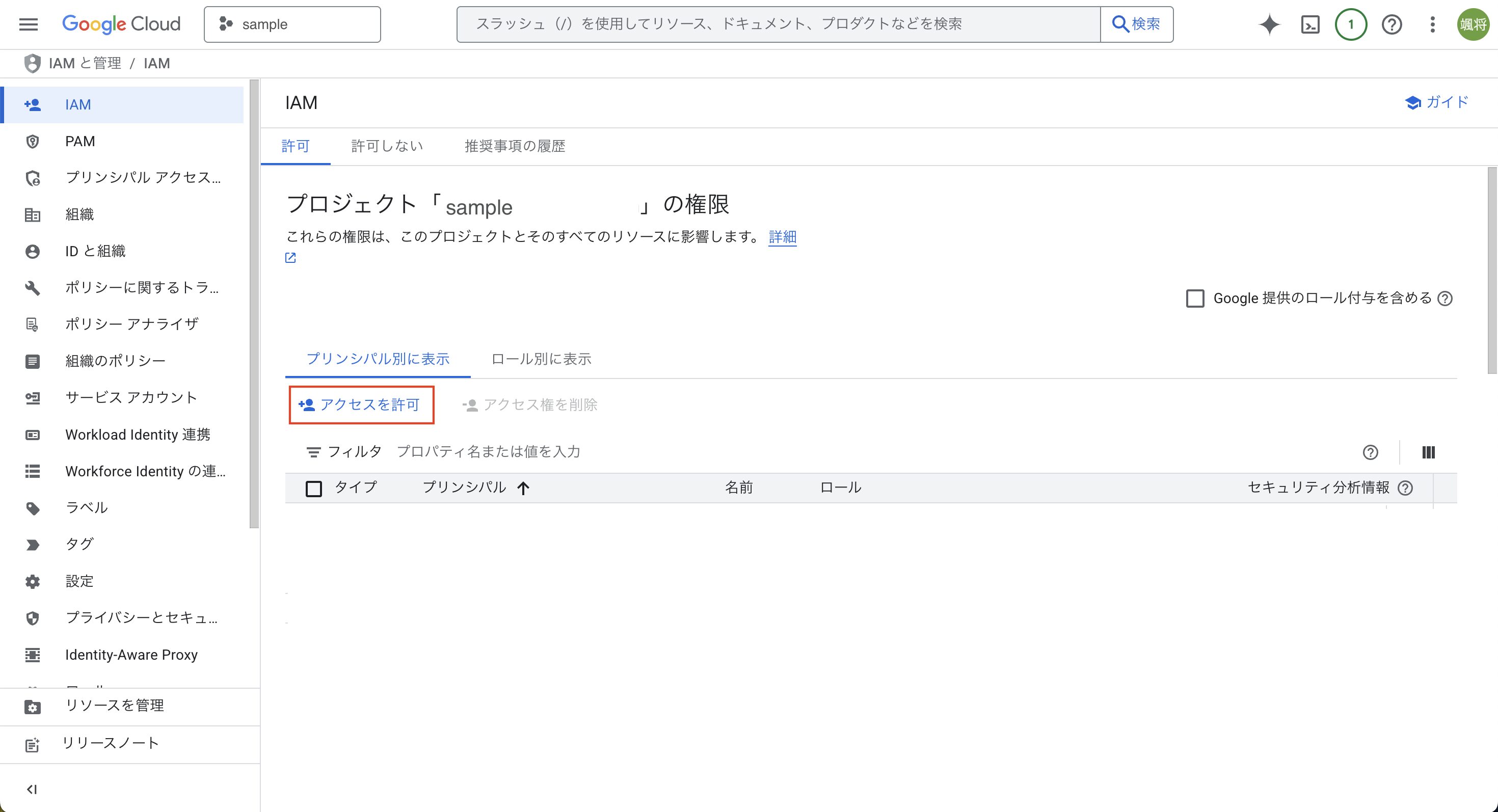
Task: Focus the top resource search field
Action: [x=778, y=24]
